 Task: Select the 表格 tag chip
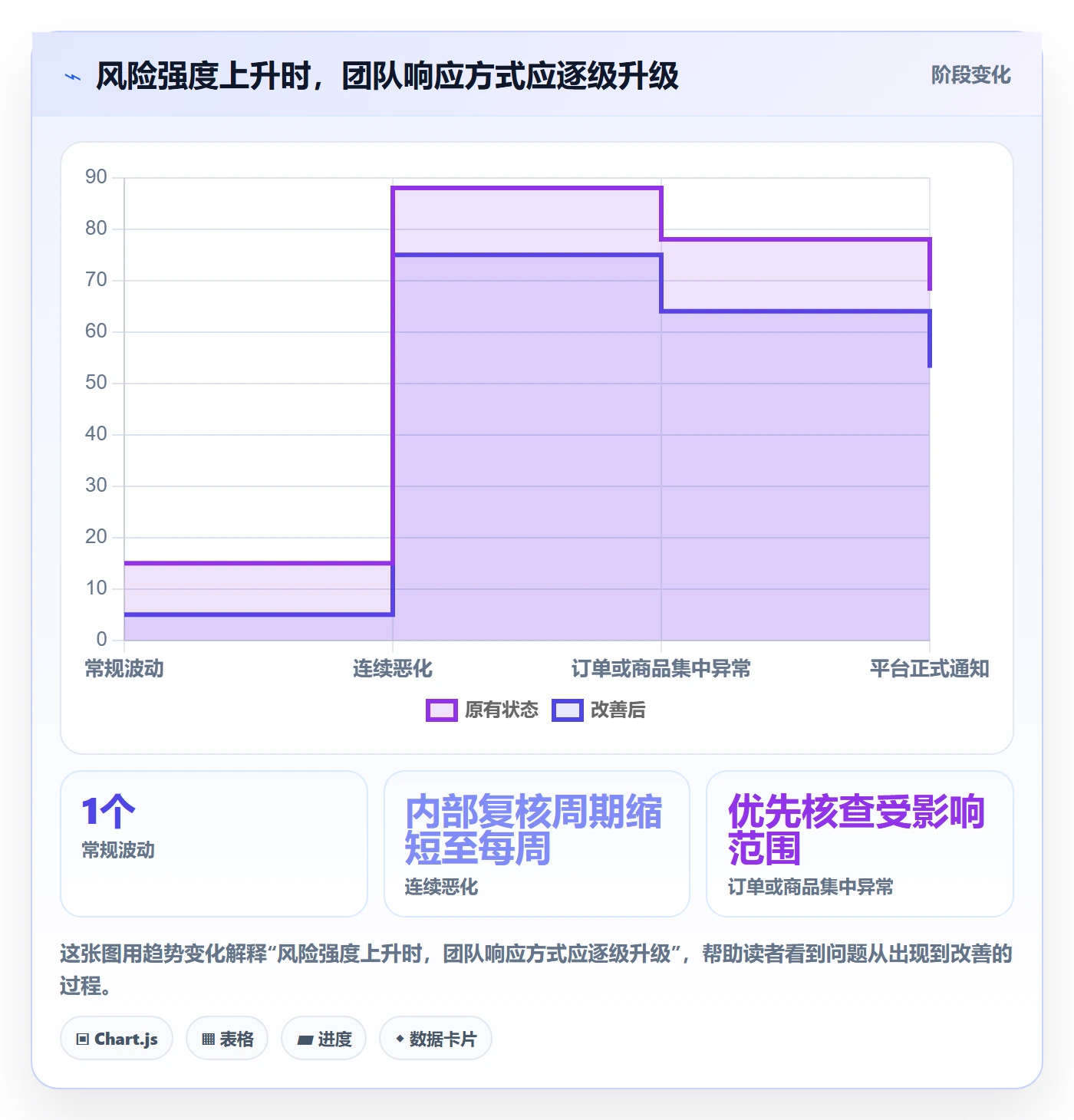pos(227,1039)
